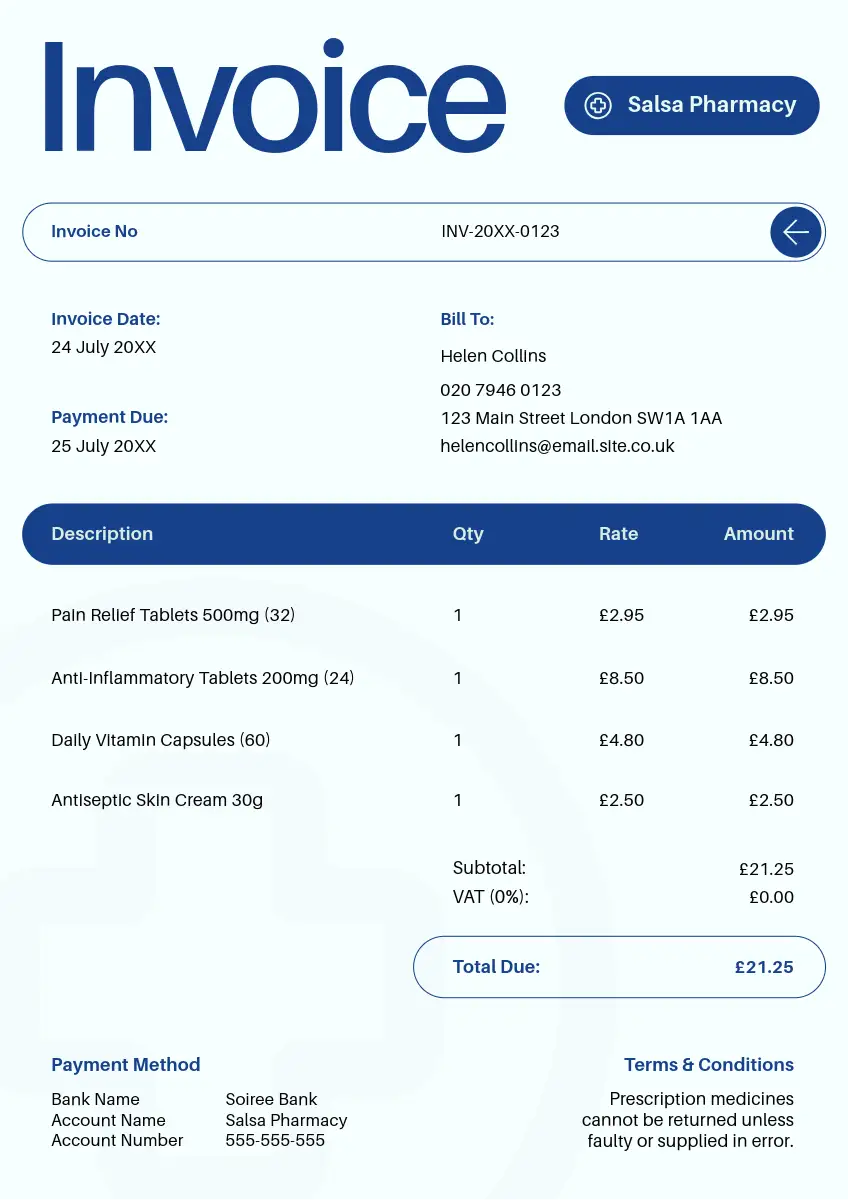848x1200 pixels.
Task: Select the Description column header
Action: (102, 534)
